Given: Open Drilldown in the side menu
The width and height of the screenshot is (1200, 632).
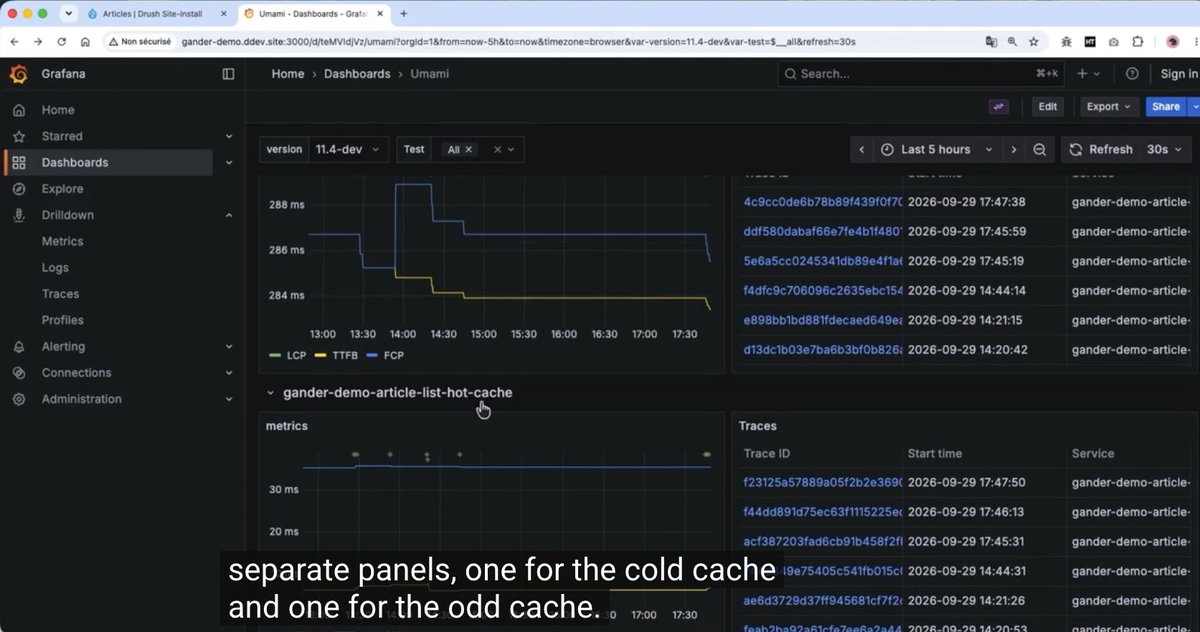Looking at the screenshot, I should click(x=68, y=215).
